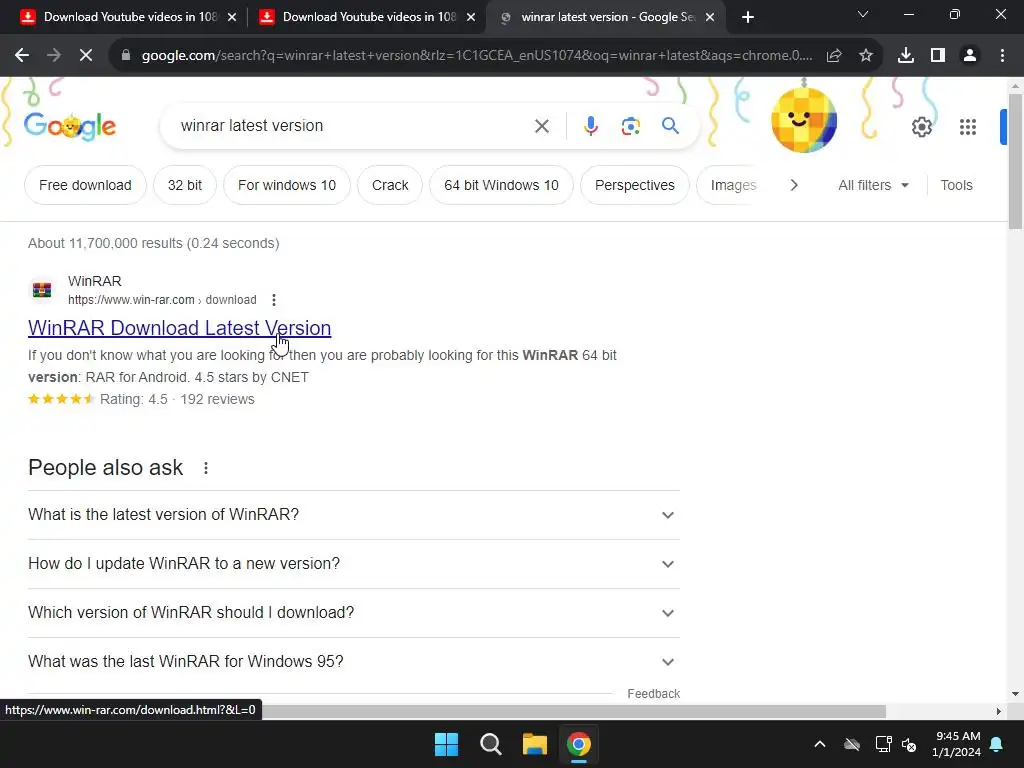Stop page loading with X button

86,56
